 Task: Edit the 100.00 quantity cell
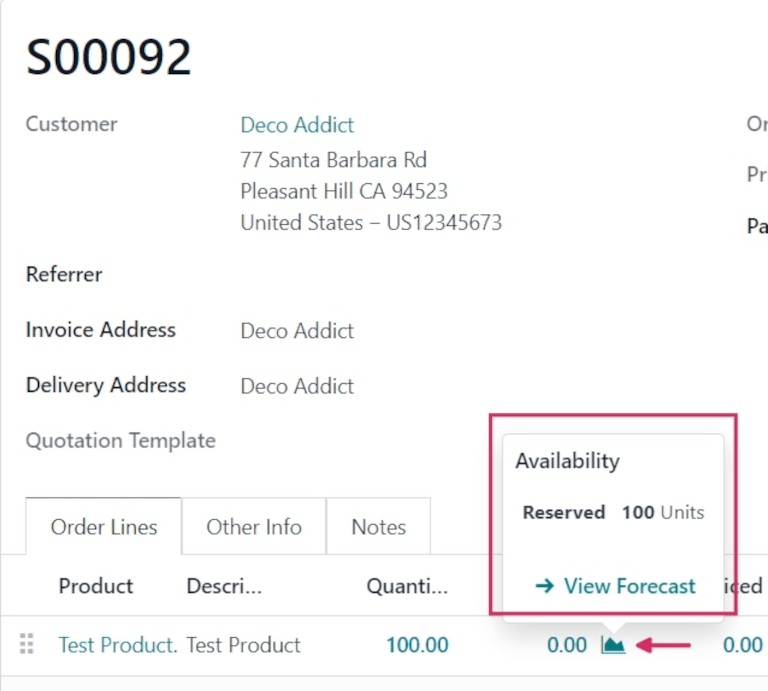(417, 645)
